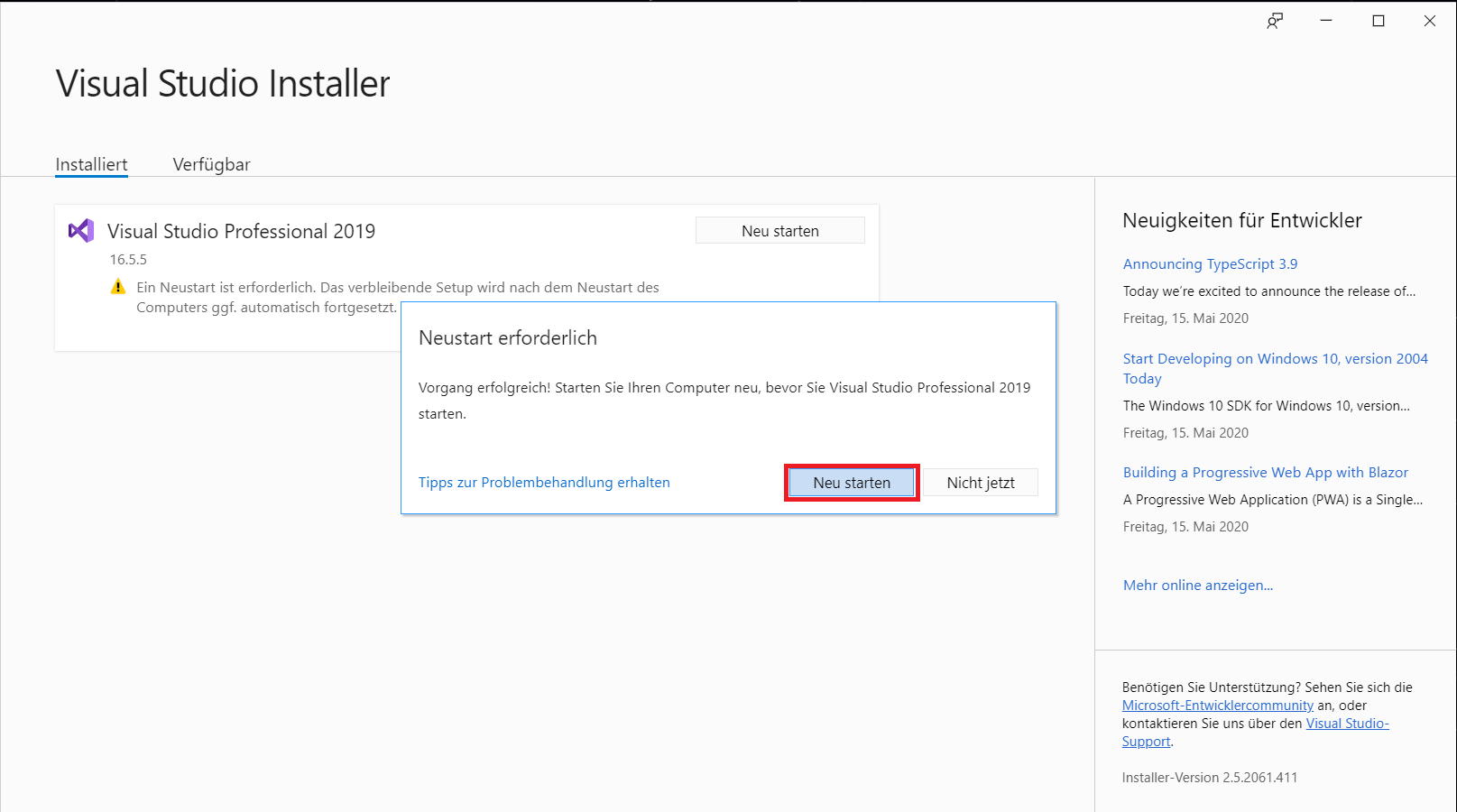1457x812 pixels.
Task: Open Announcing TypeScript 3.9 article
Action: pyautogui.click(x=1210, y=264)
